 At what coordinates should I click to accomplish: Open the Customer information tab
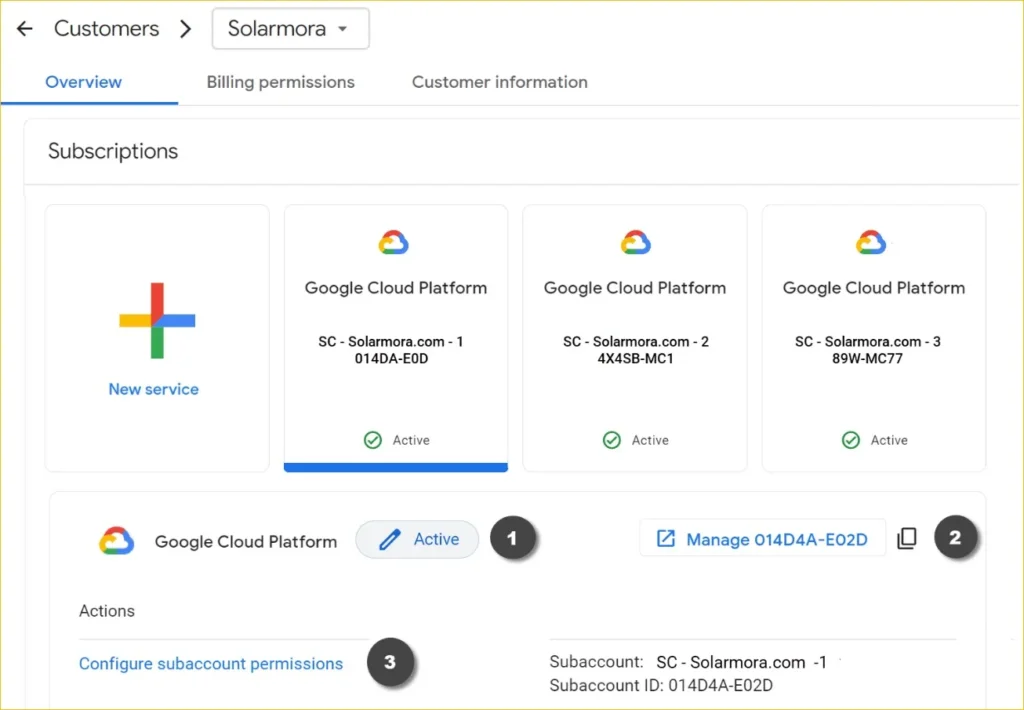499,82
